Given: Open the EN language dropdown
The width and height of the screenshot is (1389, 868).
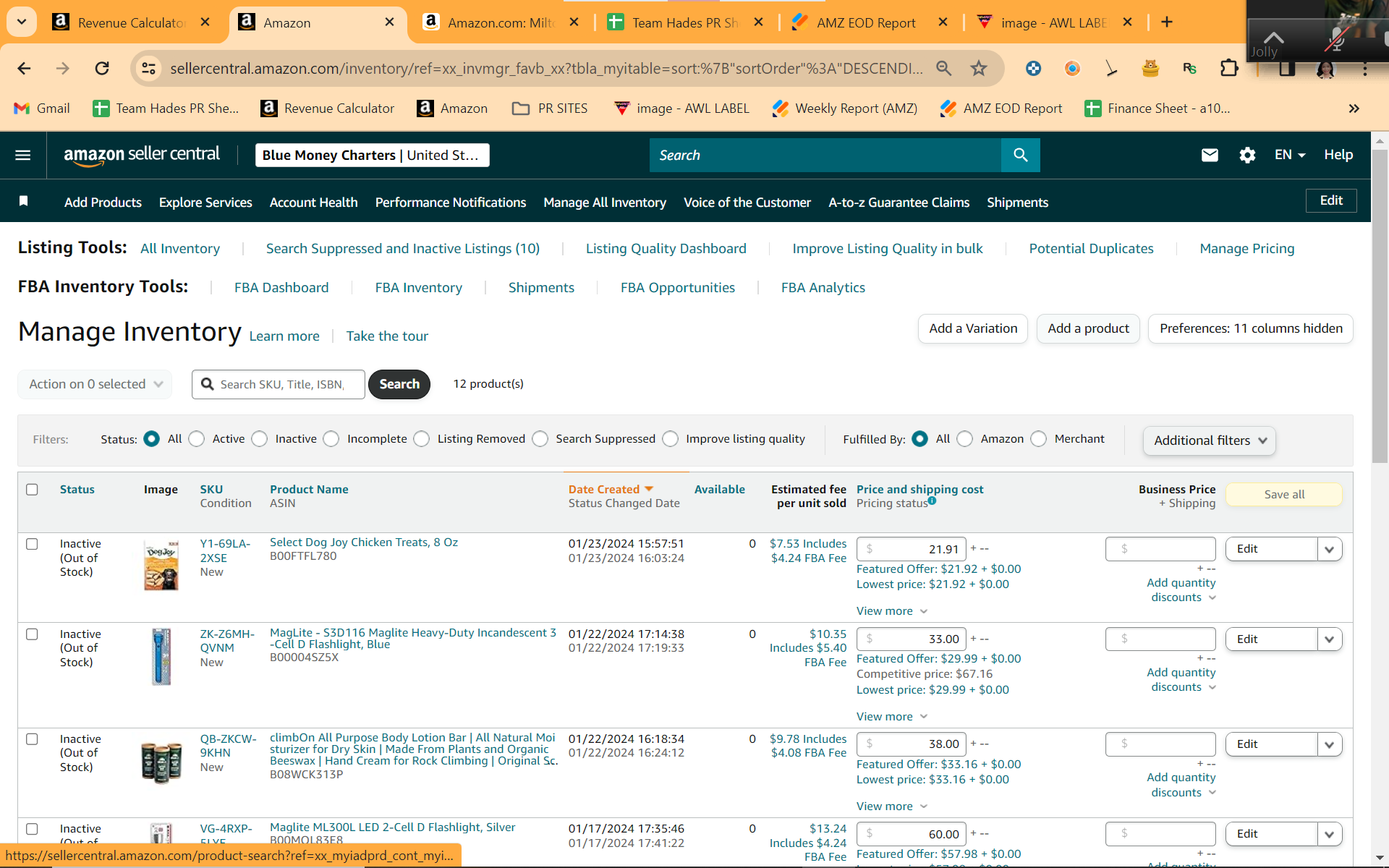Looking at the screenshot, I should [x=1290, y=155].
